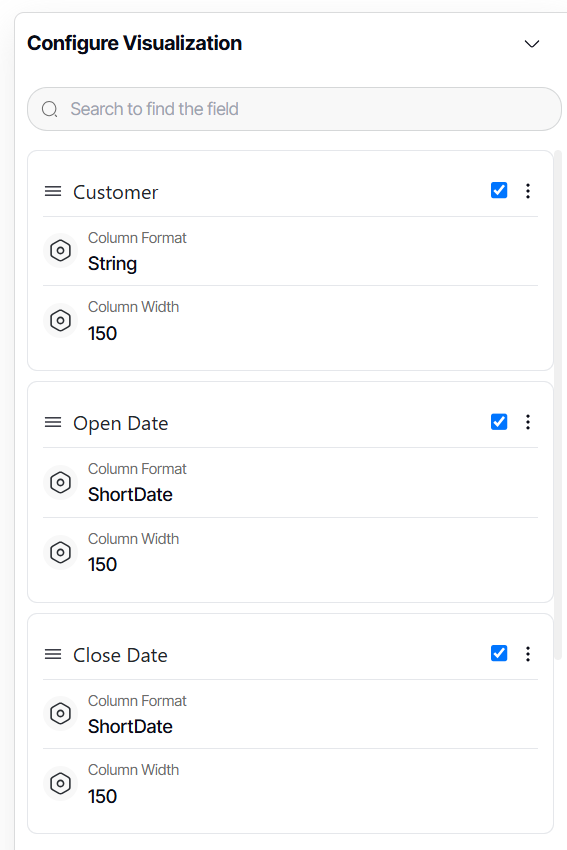
Task: Click the Open Date Column Width hexagon icon
Action: (x=60, y=552)
